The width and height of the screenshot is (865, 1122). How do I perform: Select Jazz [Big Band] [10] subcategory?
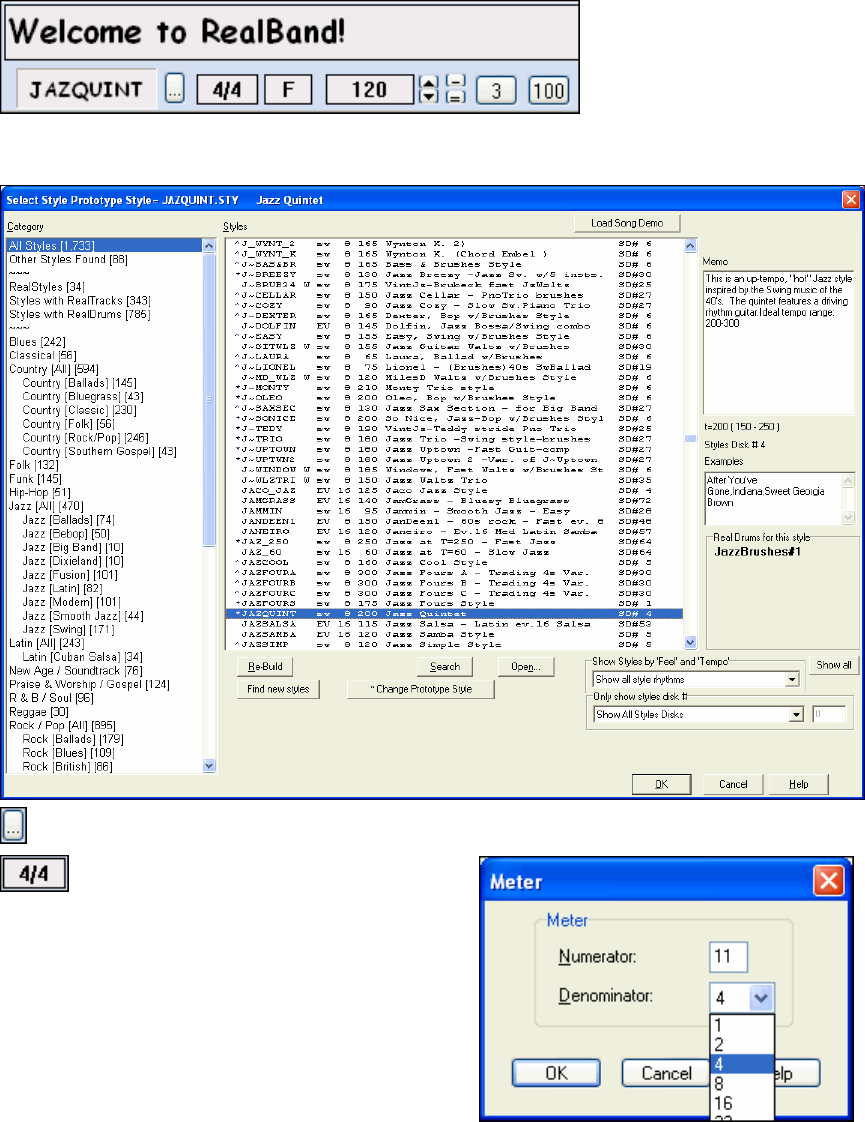[73, 547]
